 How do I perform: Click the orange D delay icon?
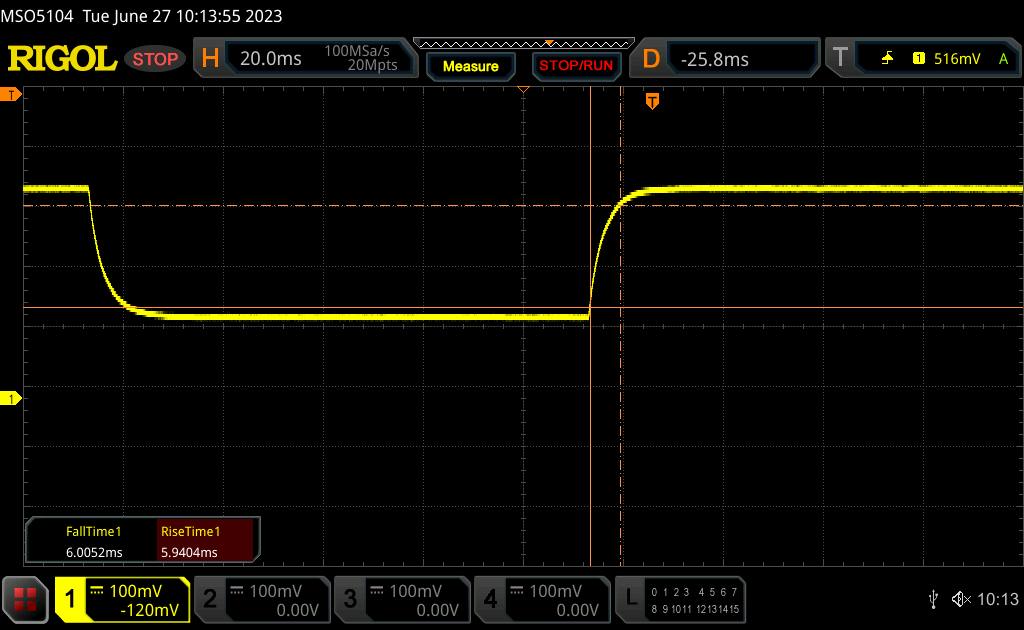click(651, 59)
